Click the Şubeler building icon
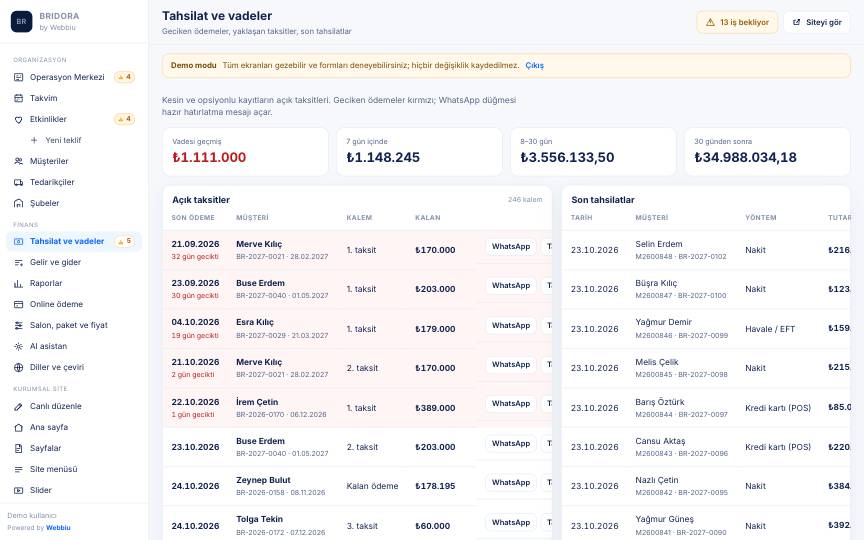This screenshot has width=864, height=540. tap(18, 203)
